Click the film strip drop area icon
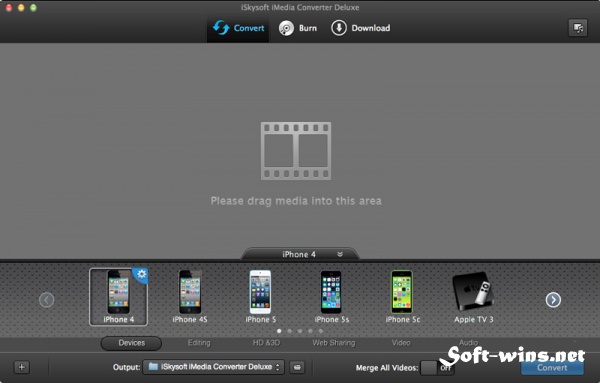 (296, 151)
